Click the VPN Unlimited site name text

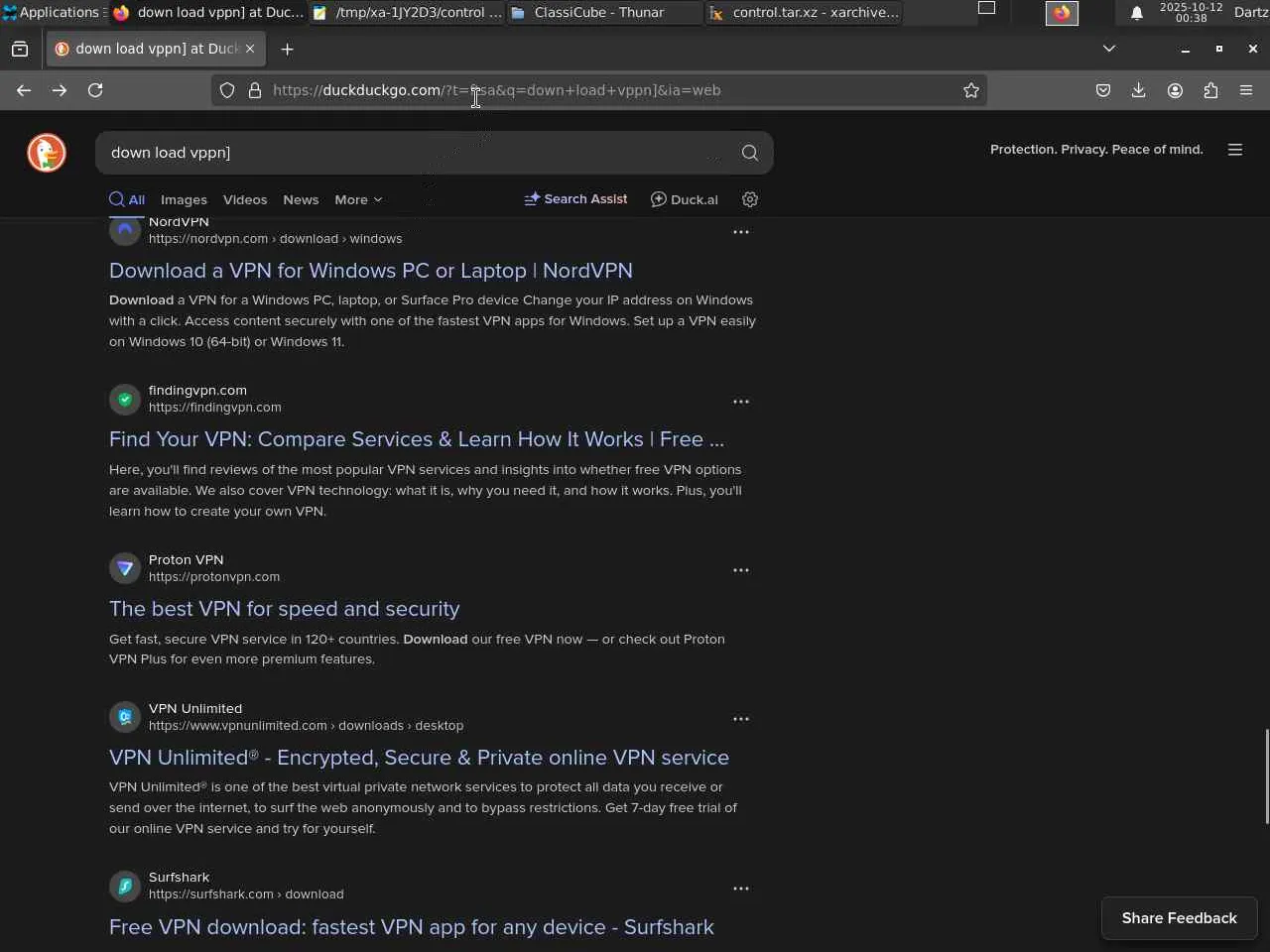195,709
